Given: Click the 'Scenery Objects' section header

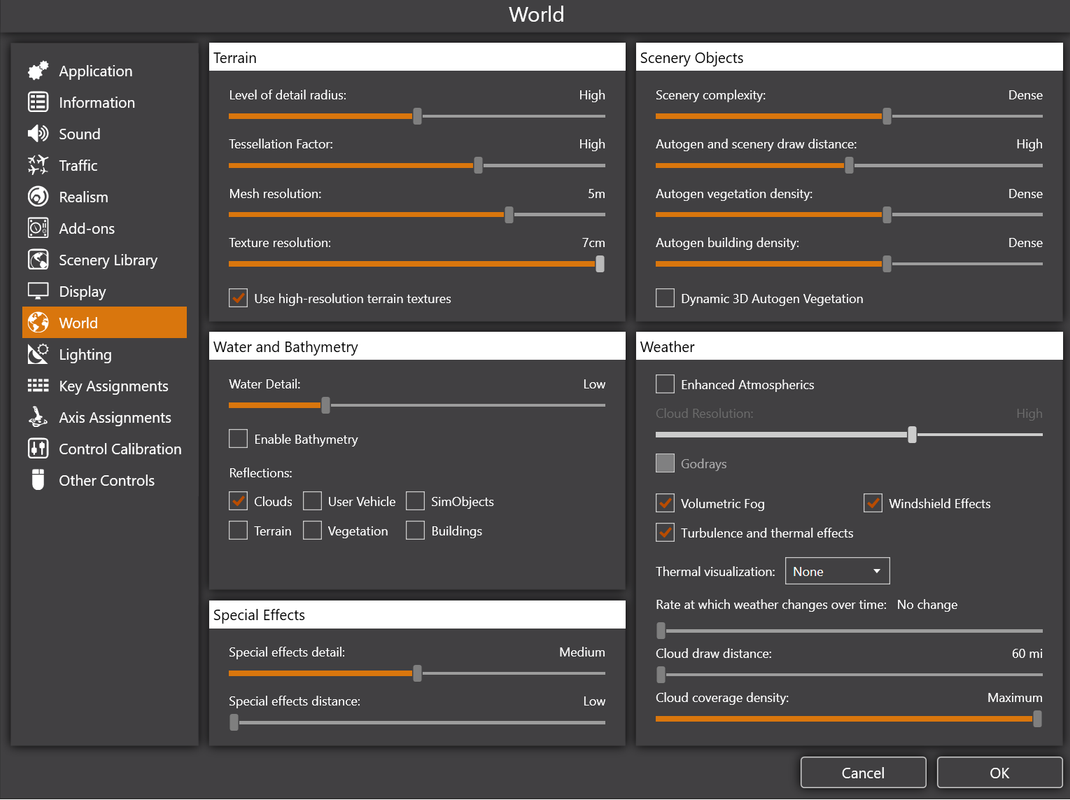Looking at the screenshot, I should (849, 57).
